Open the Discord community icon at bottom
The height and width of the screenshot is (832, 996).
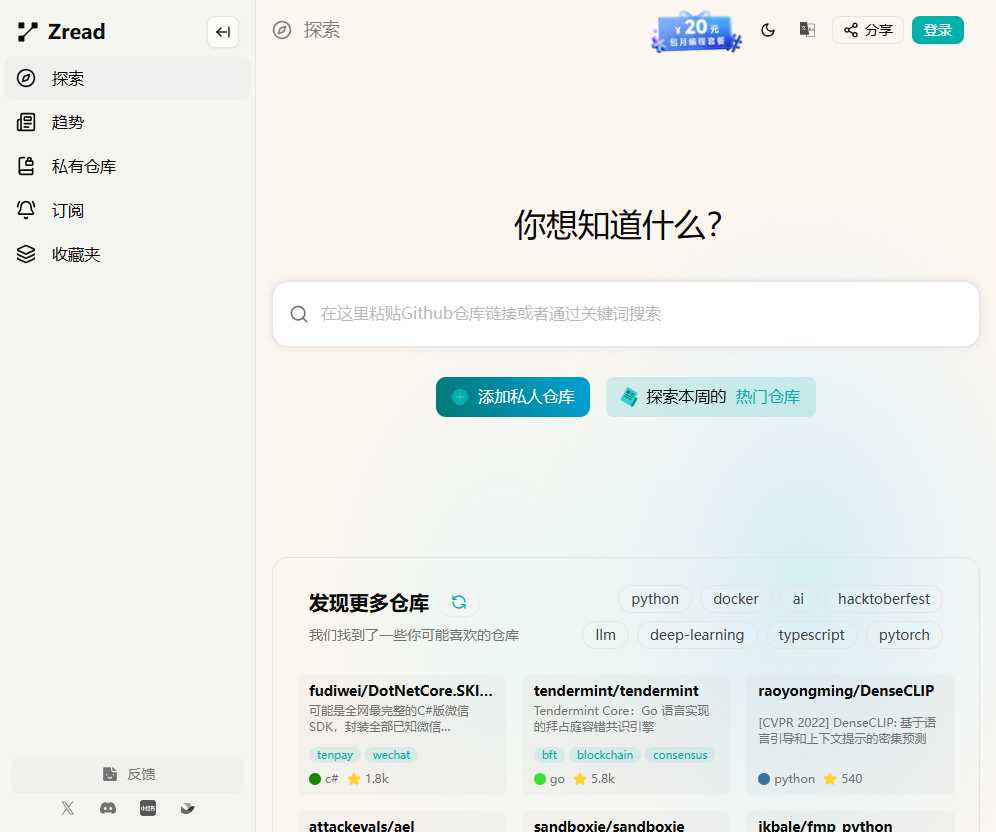[107, 808]
